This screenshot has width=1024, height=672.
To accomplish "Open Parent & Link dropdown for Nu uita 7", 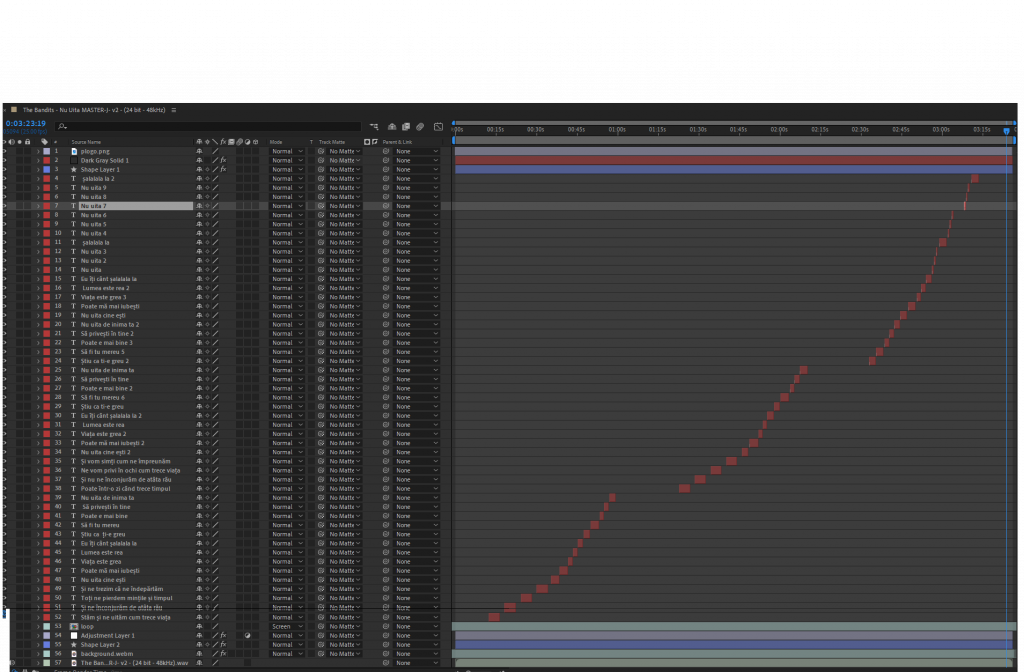I will point(417,206).
